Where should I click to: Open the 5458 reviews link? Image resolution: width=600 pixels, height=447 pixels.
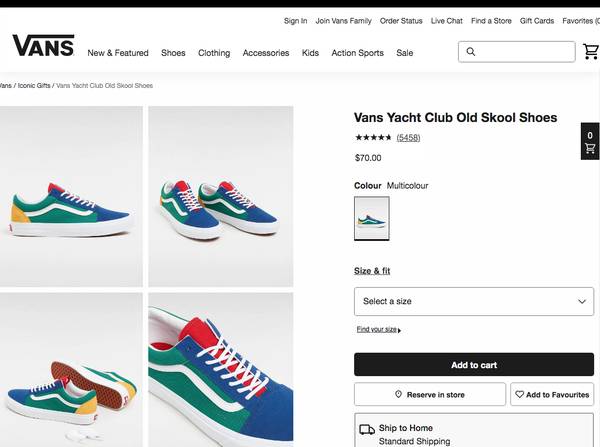tap(408, 137)
